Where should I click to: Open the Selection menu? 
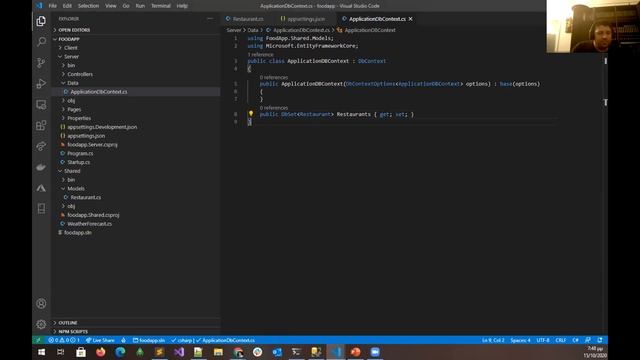[x=88, y=6]
